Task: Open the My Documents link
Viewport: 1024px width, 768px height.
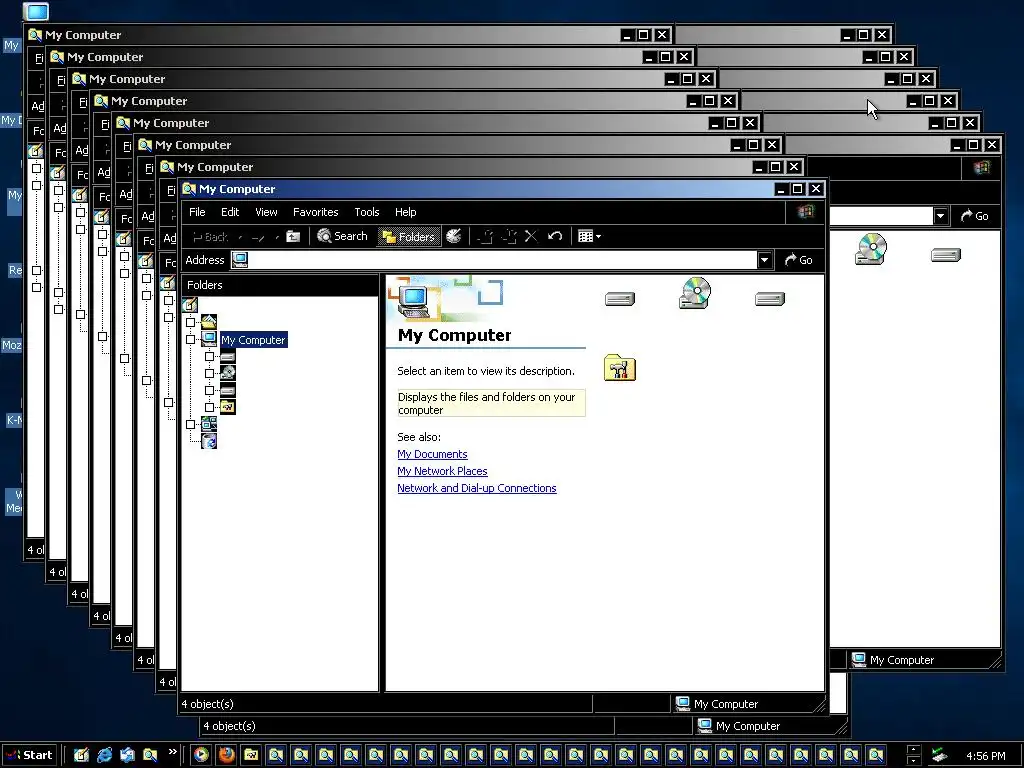Action: point(432,454)
